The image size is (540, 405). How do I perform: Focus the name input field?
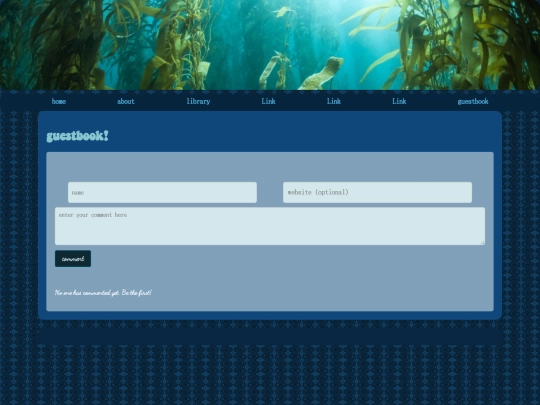point(162,193)
